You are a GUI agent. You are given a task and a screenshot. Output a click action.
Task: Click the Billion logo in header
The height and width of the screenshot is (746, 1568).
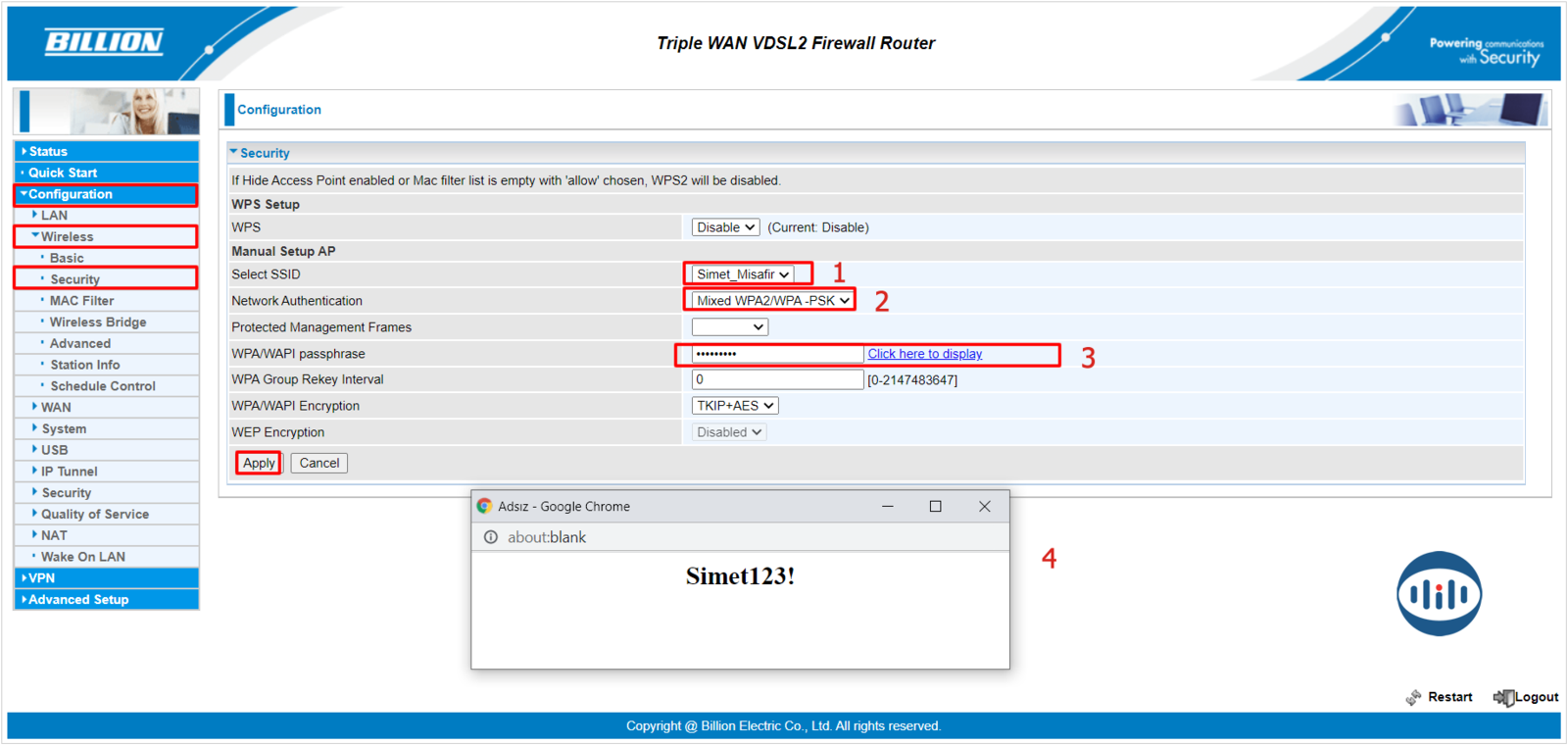click(x=104, y=42)
